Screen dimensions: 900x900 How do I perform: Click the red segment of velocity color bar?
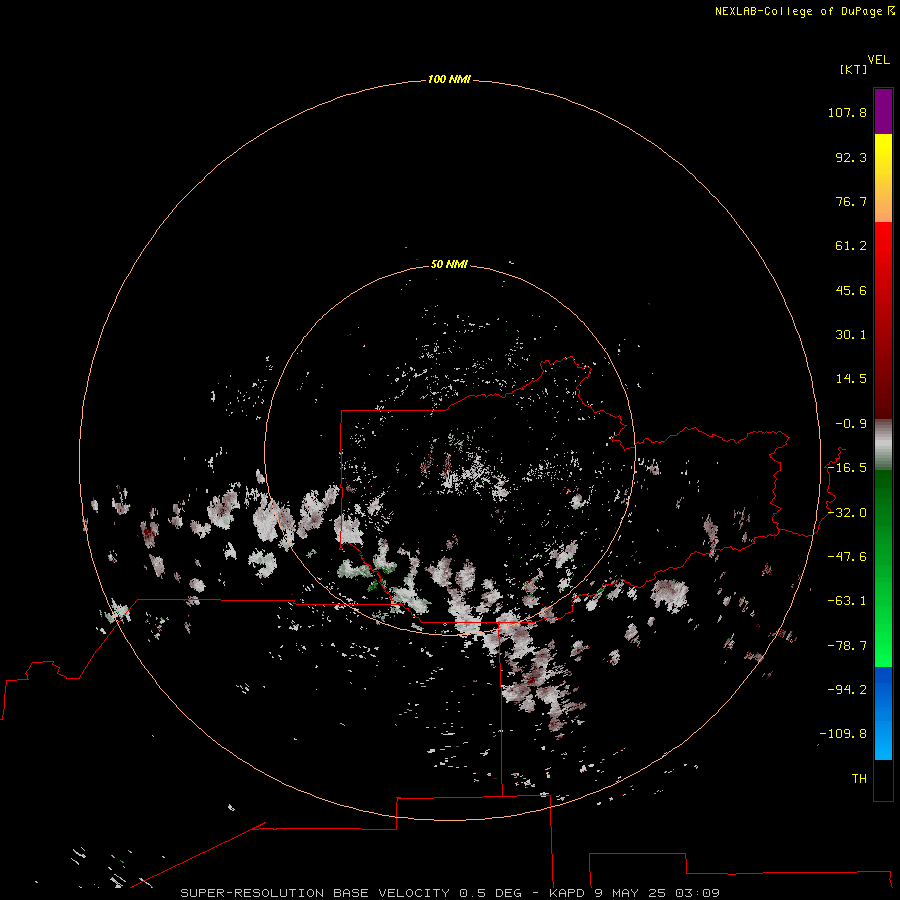(x=883, y=320)
